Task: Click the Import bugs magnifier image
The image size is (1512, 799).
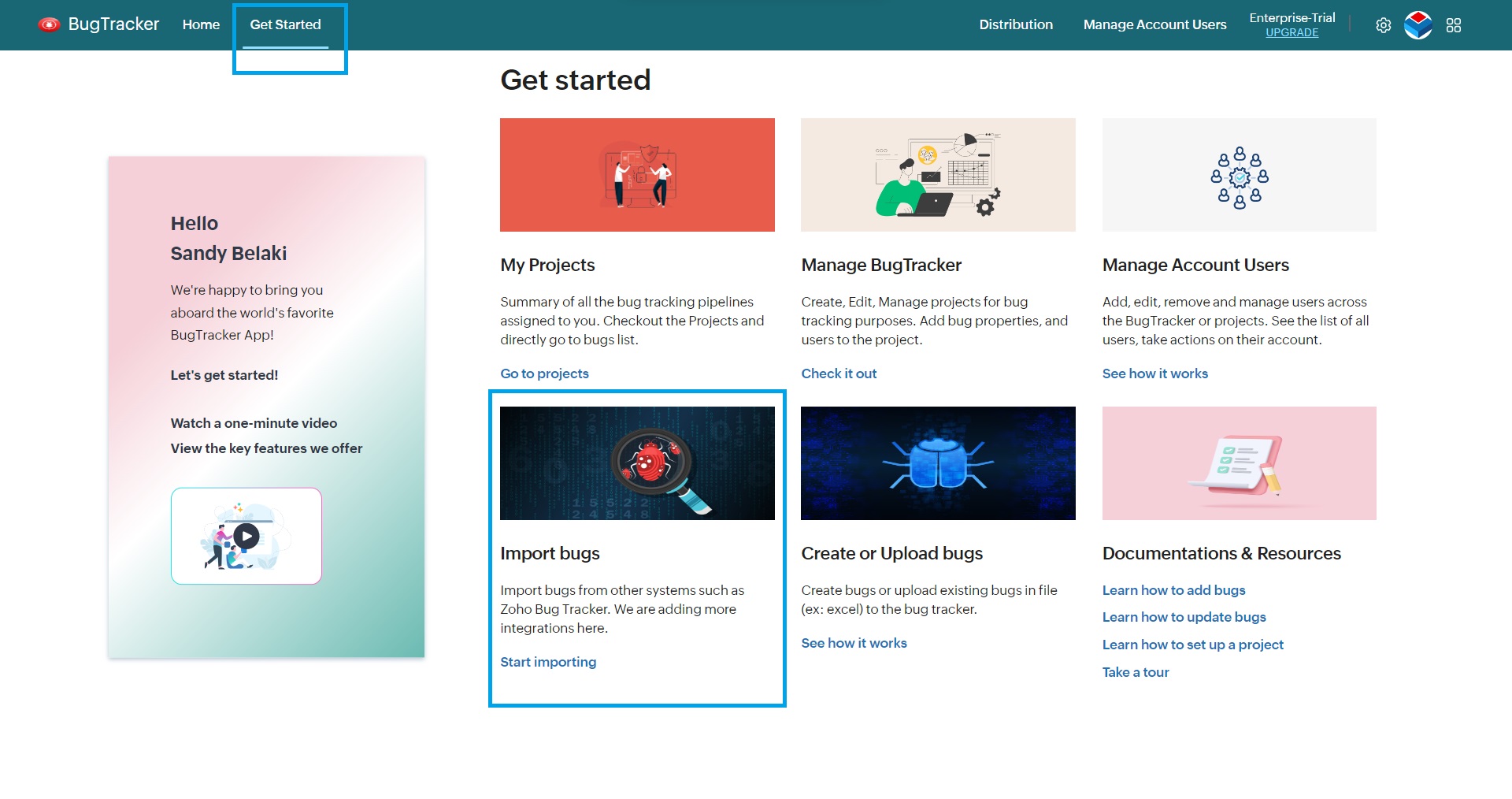Action: (x=637, y=463)
